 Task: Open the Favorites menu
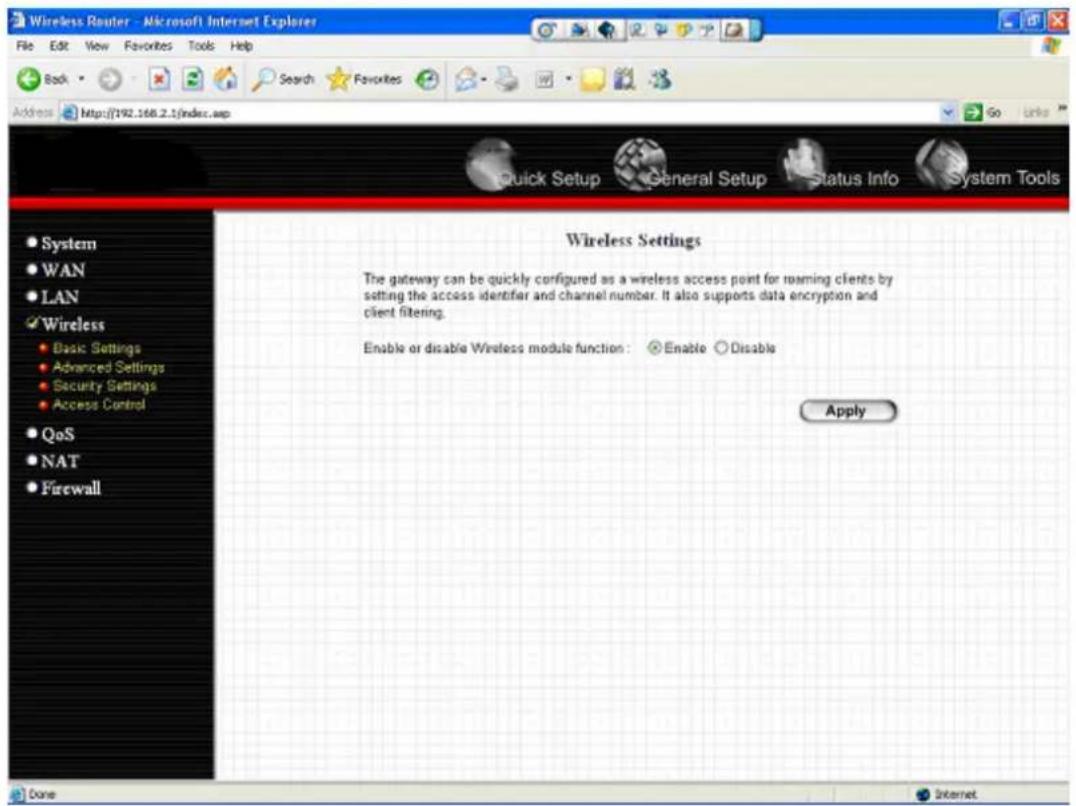tap(148, 46)
